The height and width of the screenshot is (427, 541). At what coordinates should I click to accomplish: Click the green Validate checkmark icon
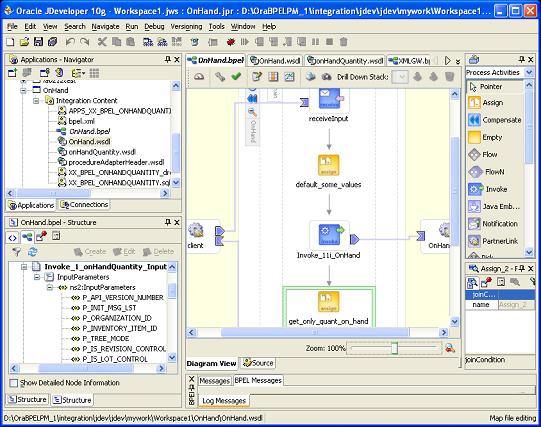236,76
